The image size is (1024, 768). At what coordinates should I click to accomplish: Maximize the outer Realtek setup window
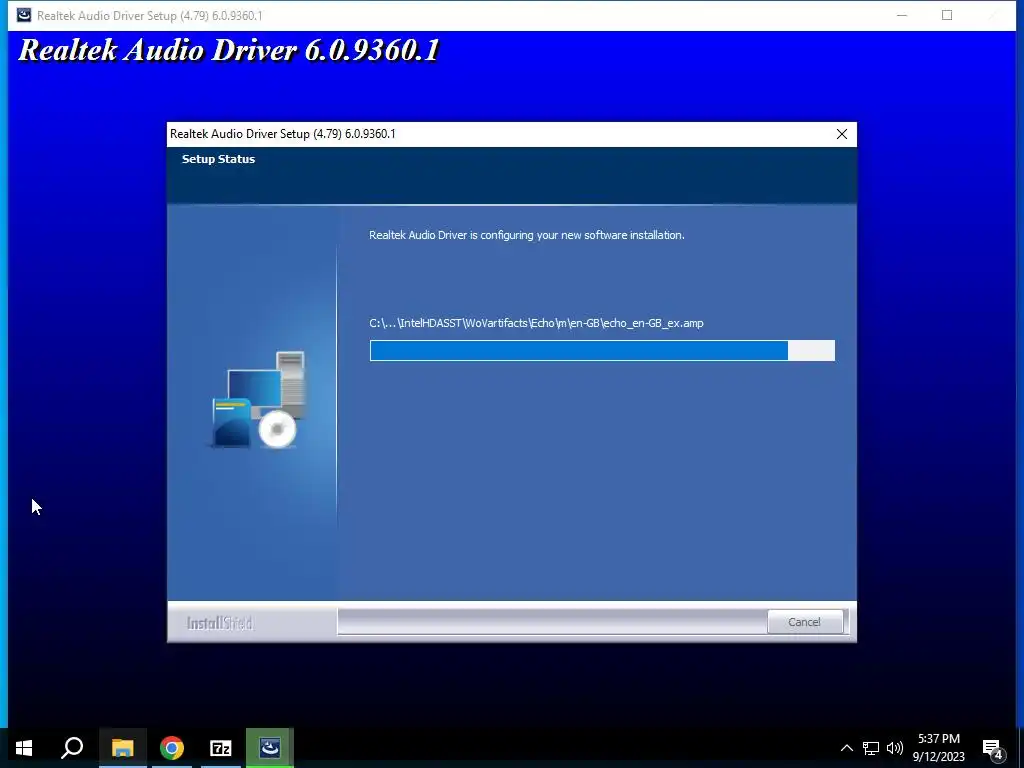[x=947, y=15]
